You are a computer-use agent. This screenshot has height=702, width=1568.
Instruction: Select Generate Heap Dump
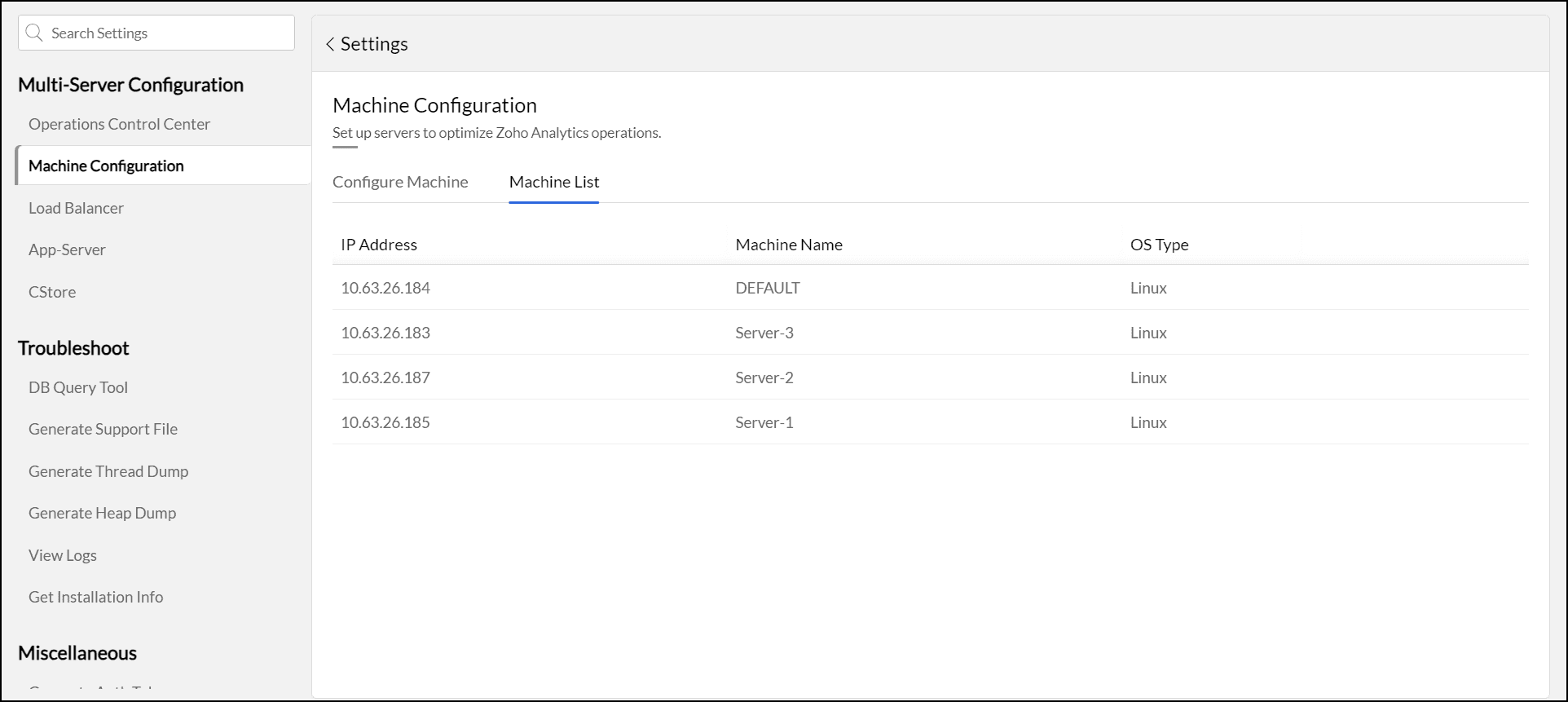click(102, 513)
